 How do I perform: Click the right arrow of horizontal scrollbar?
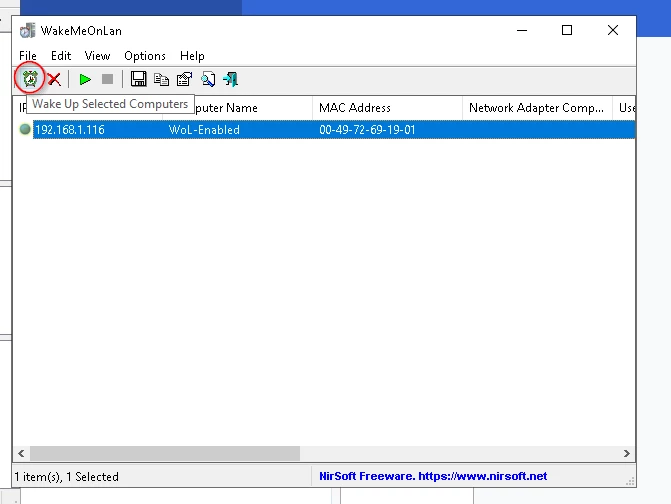(x=626, y=454)
